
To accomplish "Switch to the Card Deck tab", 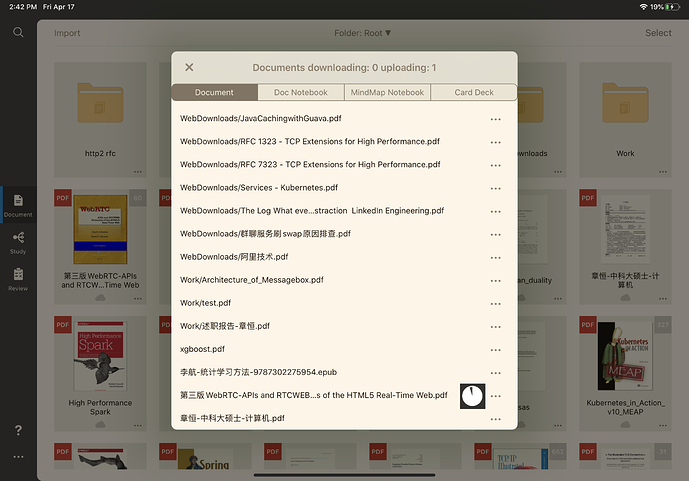I will click(474, 92).
